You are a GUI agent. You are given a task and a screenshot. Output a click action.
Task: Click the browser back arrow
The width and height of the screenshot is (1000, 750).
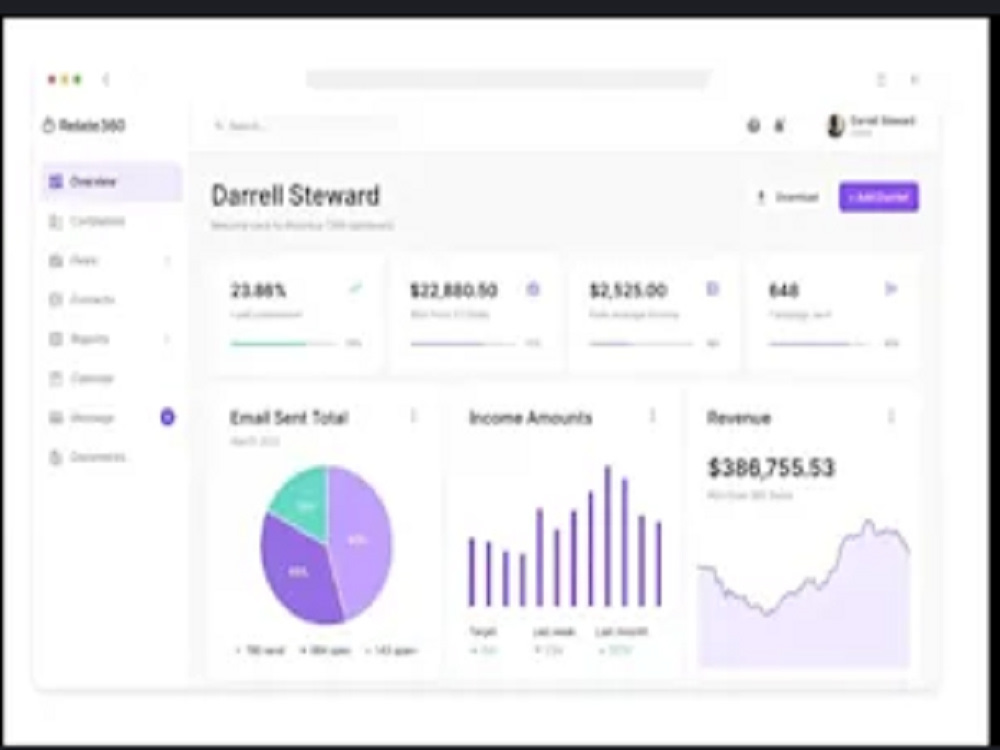click(x=106, y=80)
